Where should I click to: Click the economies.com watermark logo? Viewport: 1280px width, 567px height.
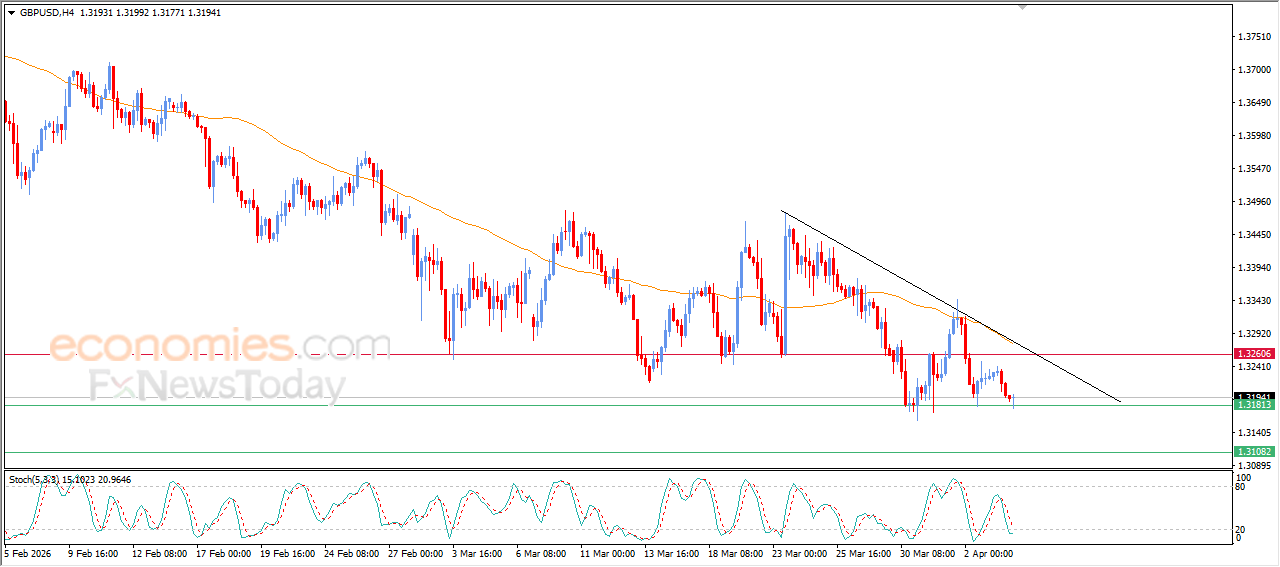point(220,346)
